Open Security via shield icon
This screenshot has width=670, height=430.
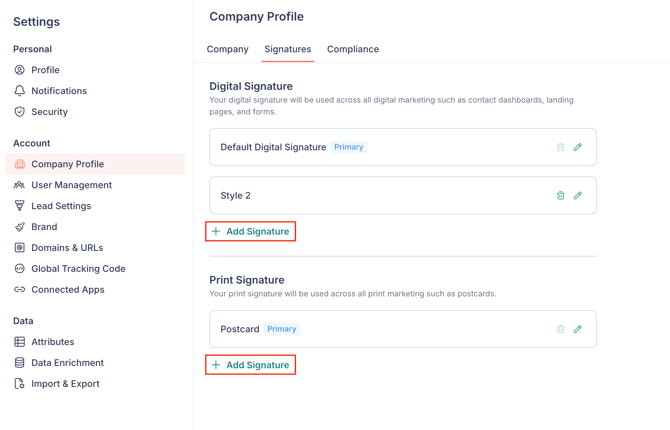[19, 112]
